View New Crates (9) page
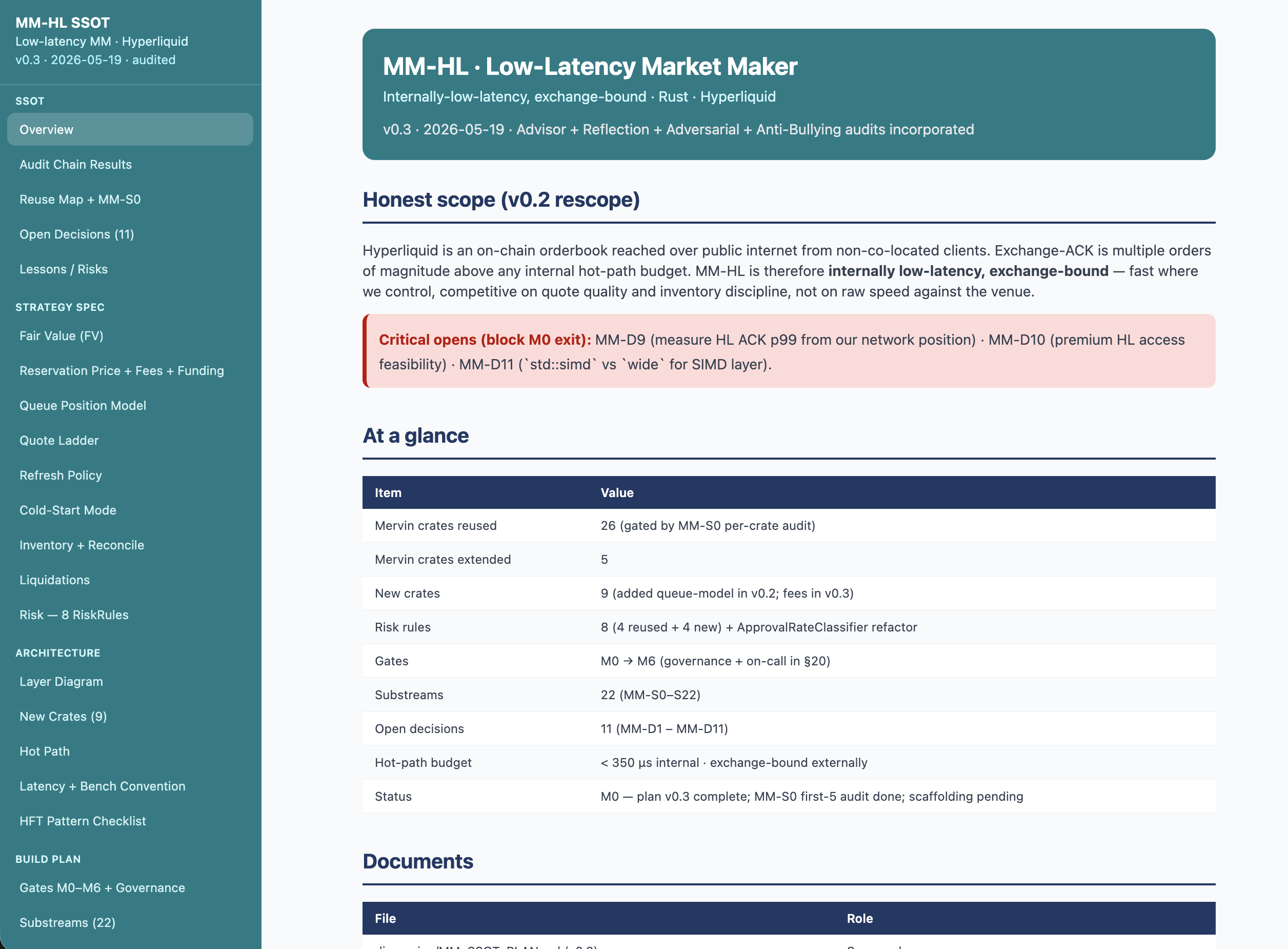The image size is (1288, 949). click(130, 716)
